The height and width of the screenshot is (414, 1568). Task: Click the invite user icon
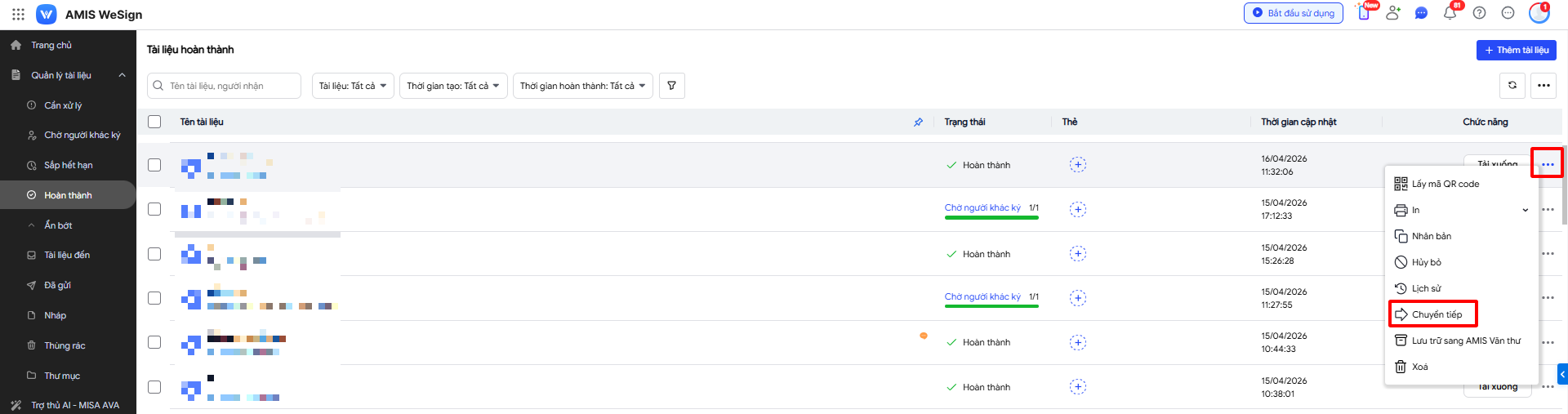point(1392,13)
